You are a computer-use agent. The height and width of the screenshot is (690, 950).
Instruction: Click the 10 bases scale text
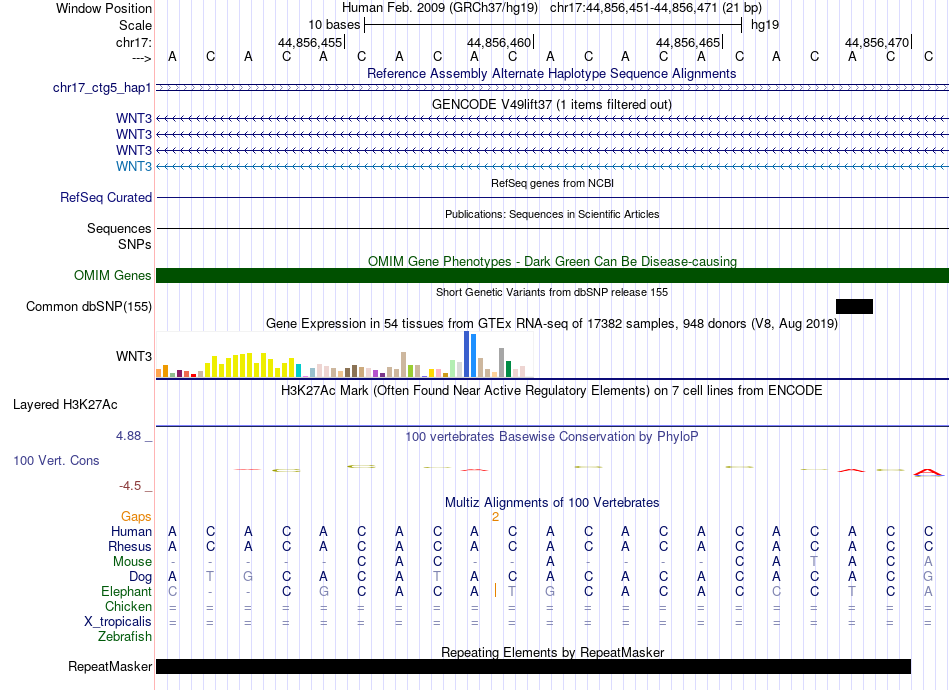[x=334, y=25]
